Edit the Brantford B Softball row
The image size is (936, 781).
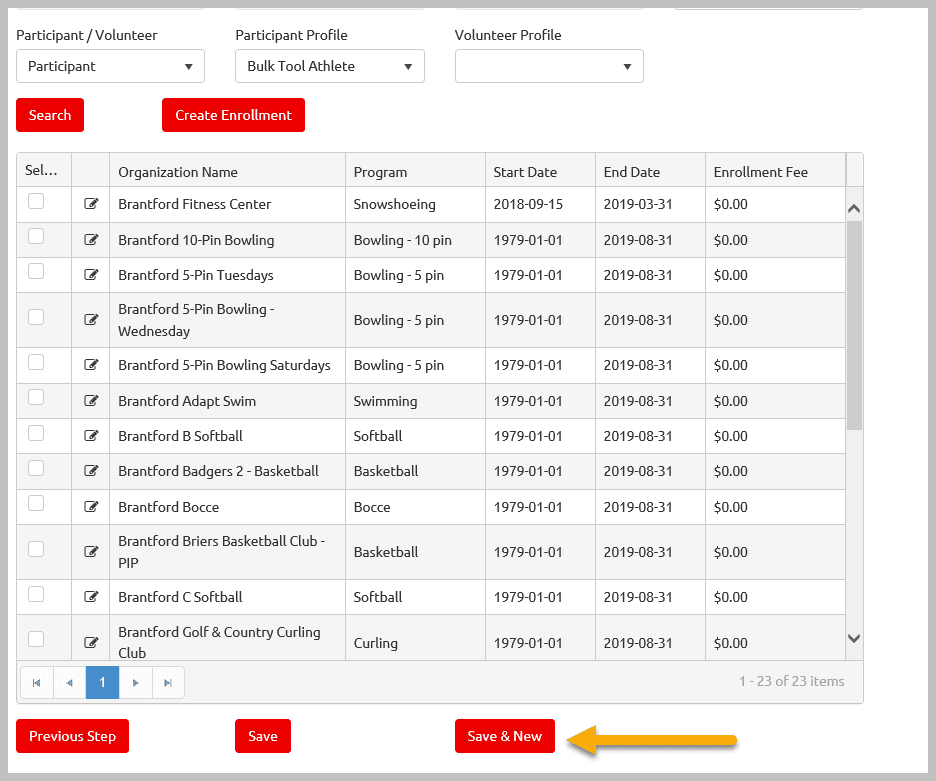[x=91, y=435]
